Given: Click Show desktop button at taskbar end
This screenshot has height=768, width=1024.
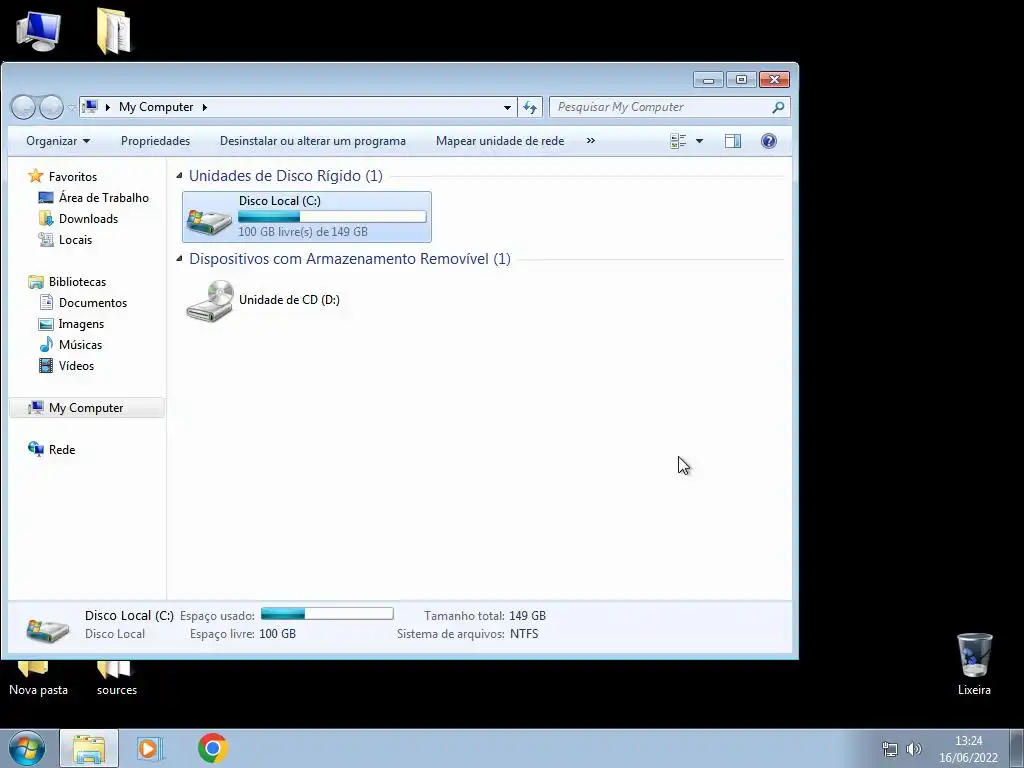Looking at the screenshot, I should pos(1017,748).
